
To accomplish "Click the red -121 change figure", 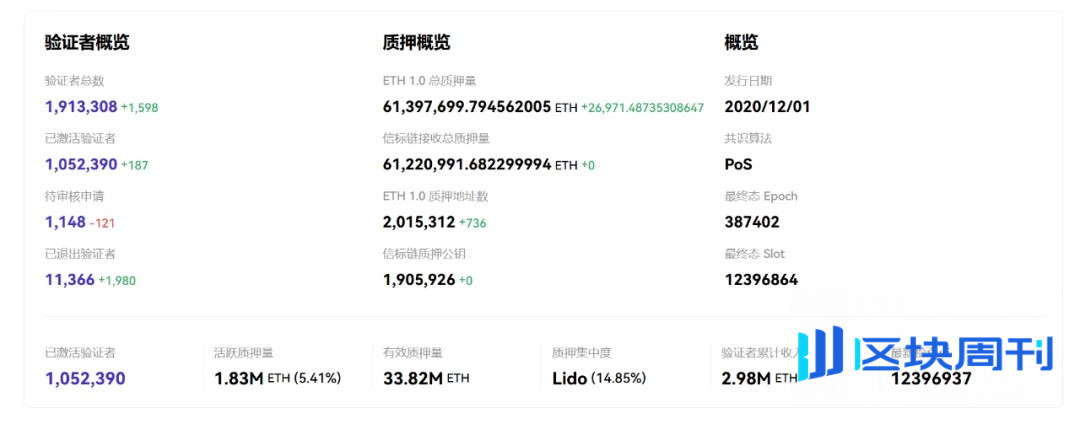I will tap(102, 223).
